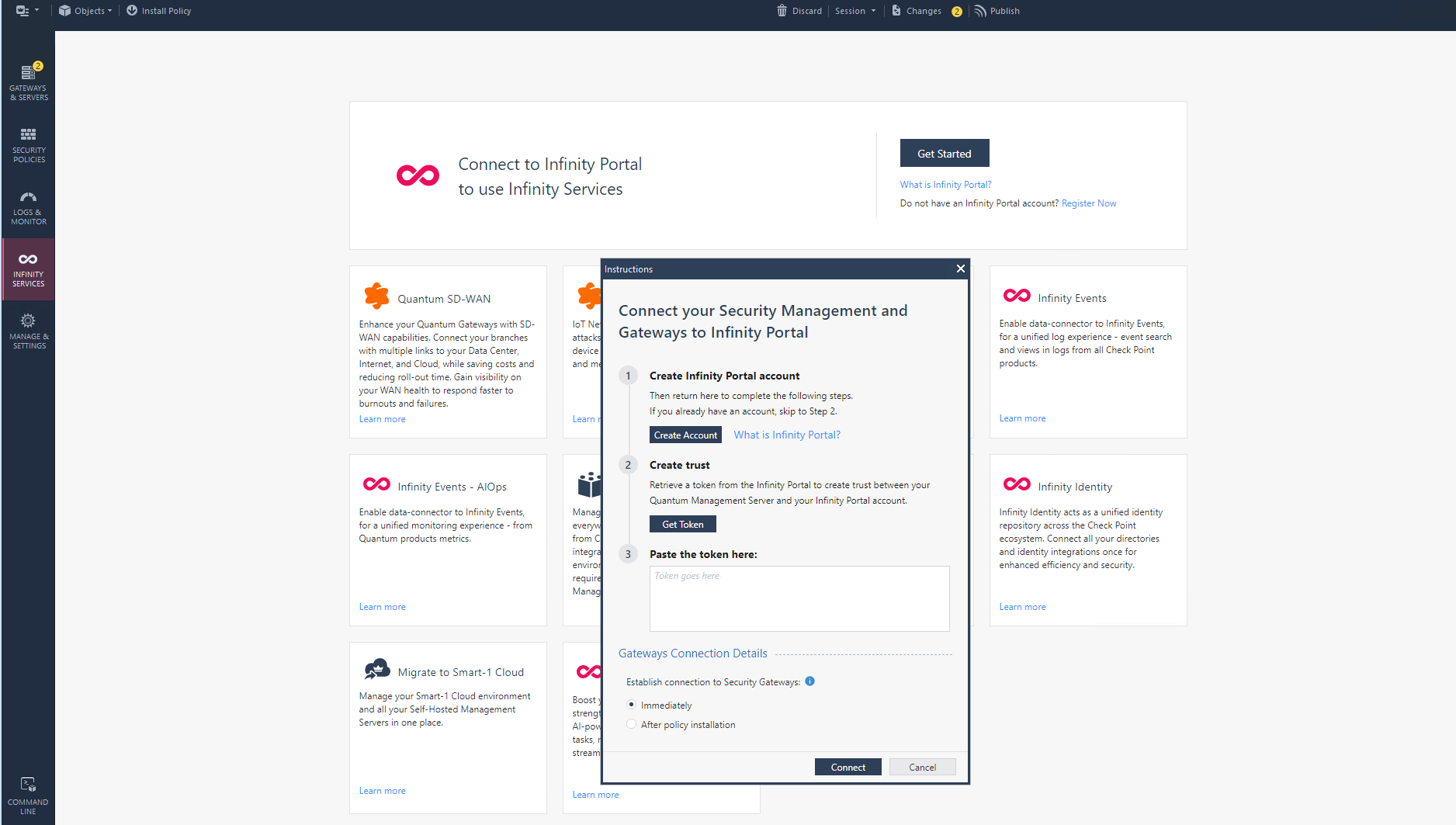Open the Changes item in toolbar

(x=917, y=11)
